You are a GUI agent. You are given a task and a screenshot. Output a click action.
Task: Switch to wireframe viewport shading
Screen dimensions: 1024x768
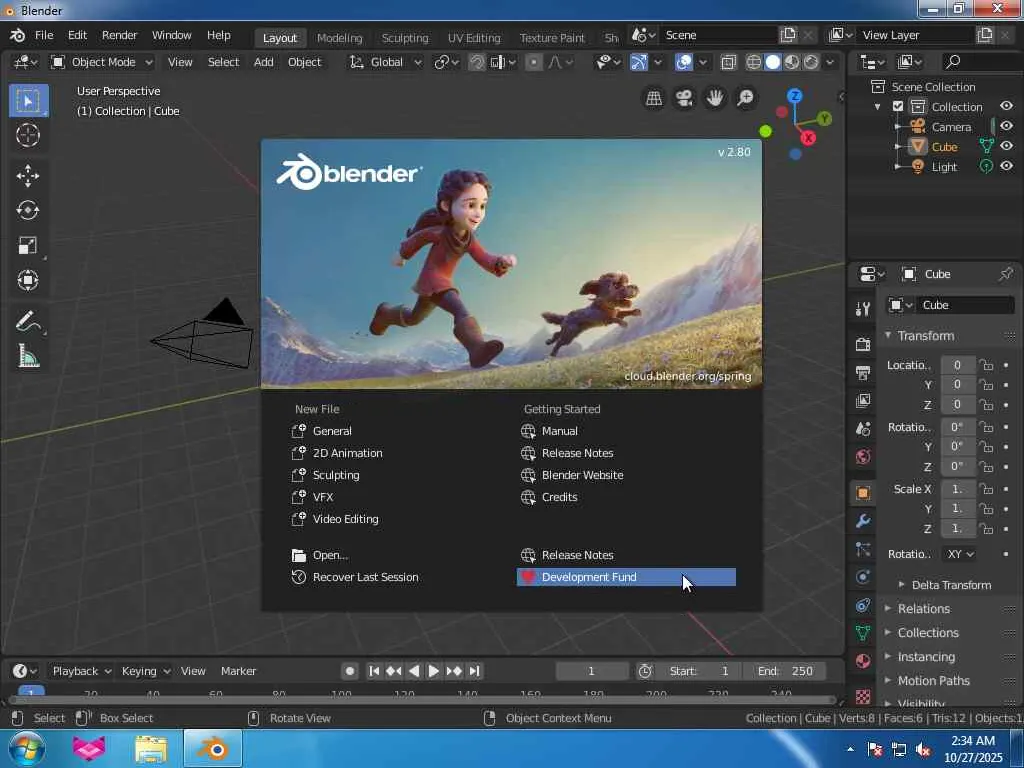(754, 62)
